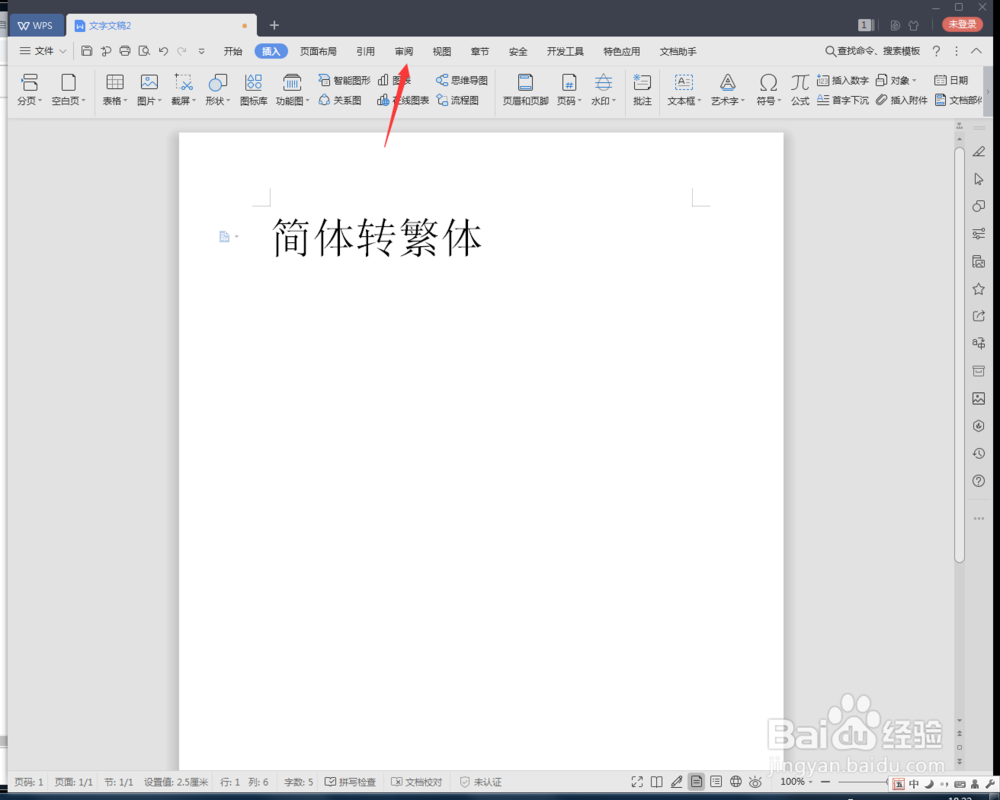The height and width of the screenshot is (800, 1000).
Task: Click the Print icon in quick access toolbar
Action: [125, 51]
